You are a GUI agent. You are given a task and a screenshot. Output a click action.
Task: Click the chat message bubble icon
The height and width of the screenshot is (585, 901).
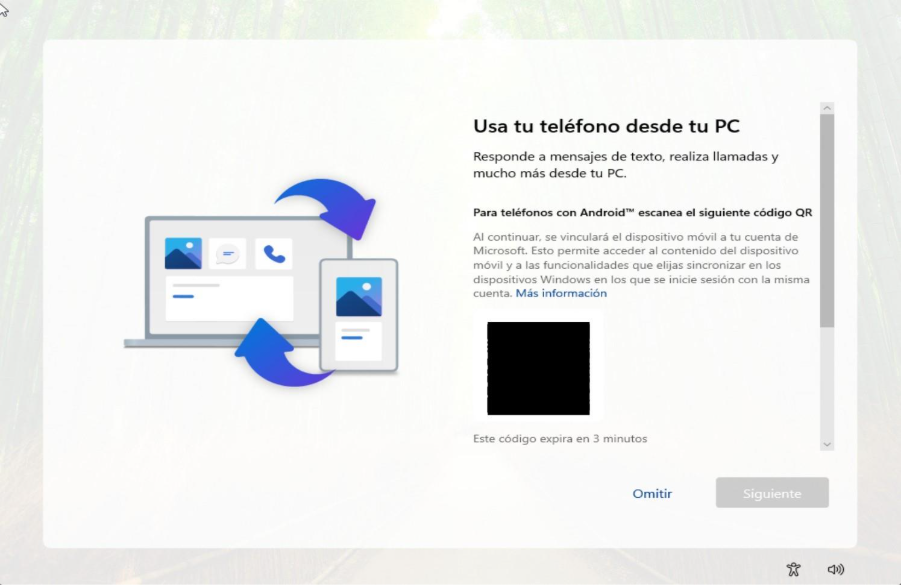click(228, 254)
